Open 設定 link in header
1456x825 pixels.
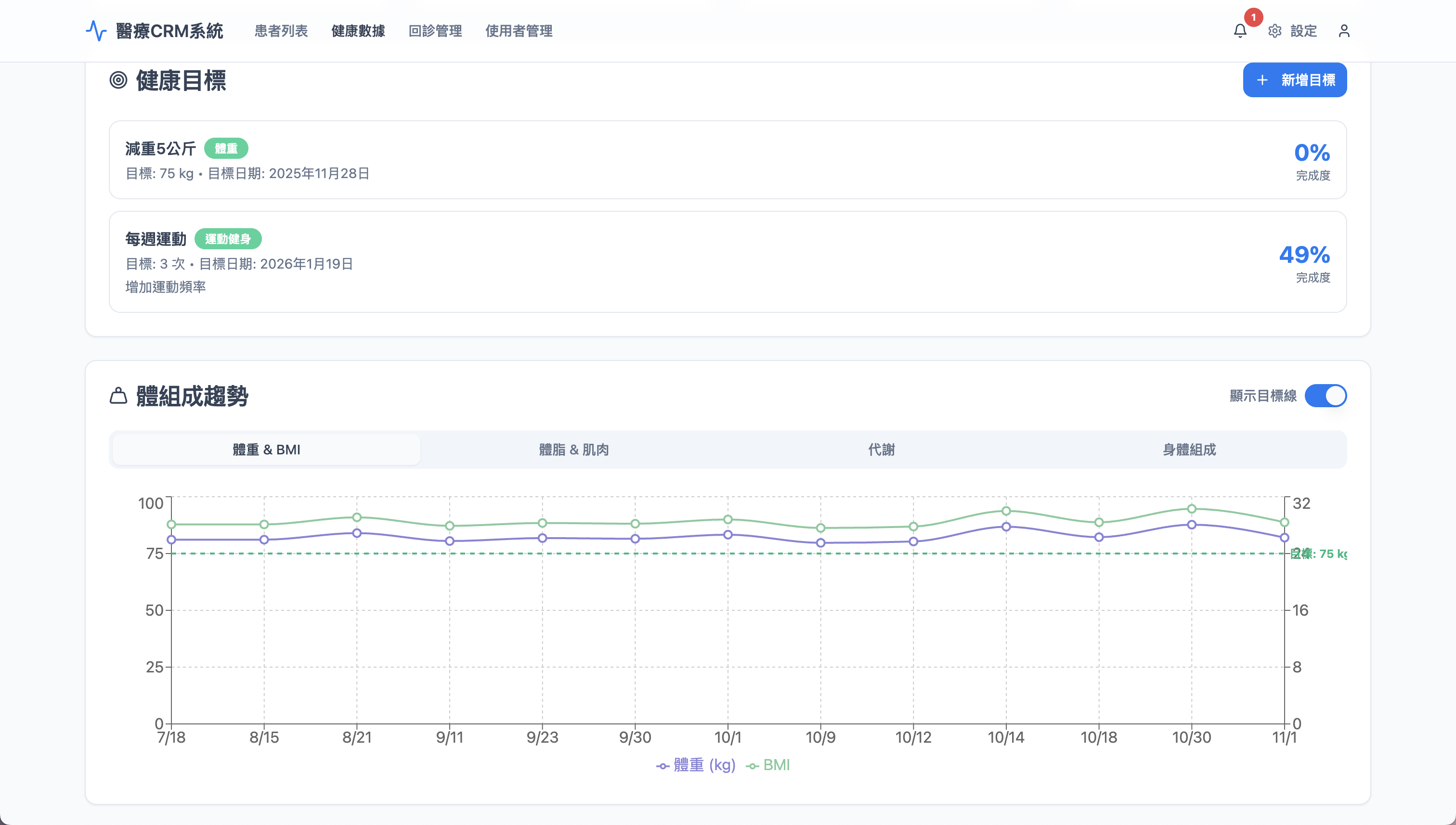click(x=1303, y=31)
